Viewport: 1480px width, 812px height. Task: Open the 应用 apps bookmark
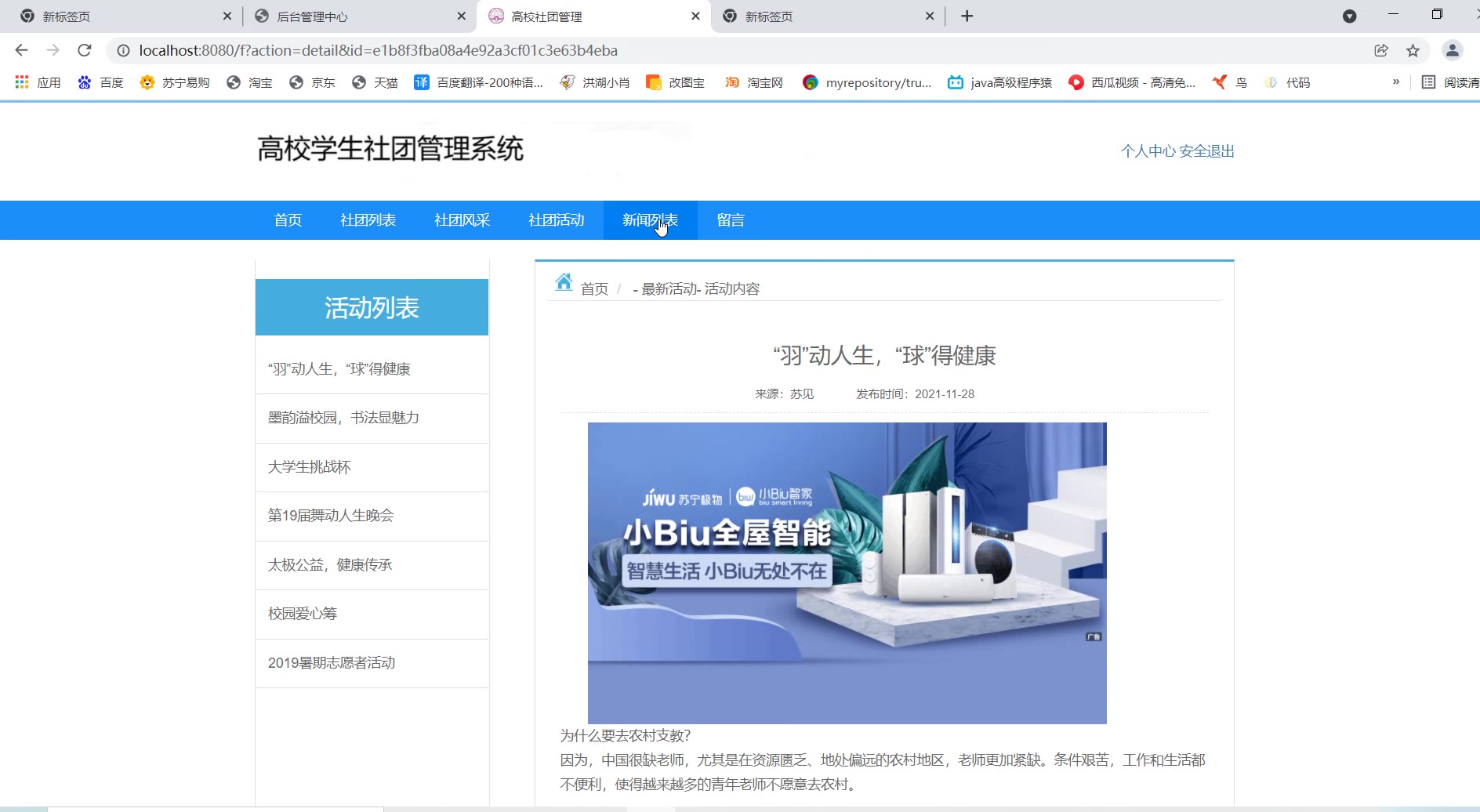coord(38,82)
